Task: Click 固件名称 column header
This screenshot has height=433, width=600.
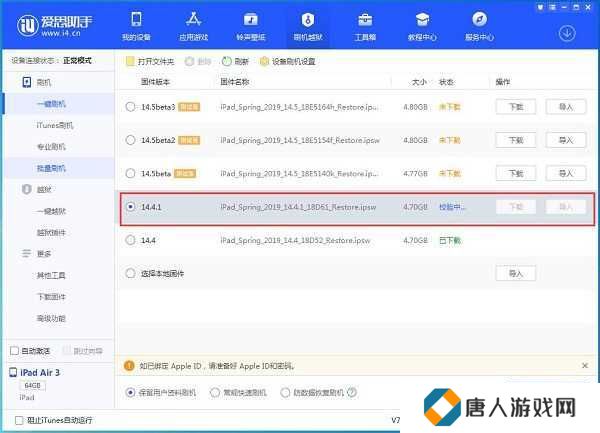Action: (x=235, y=82)
